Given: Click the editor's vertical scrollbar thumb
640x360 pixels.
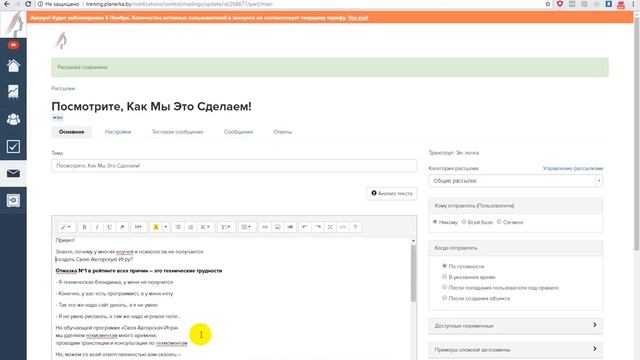Looking at the screenshot, I should [413, 274].
